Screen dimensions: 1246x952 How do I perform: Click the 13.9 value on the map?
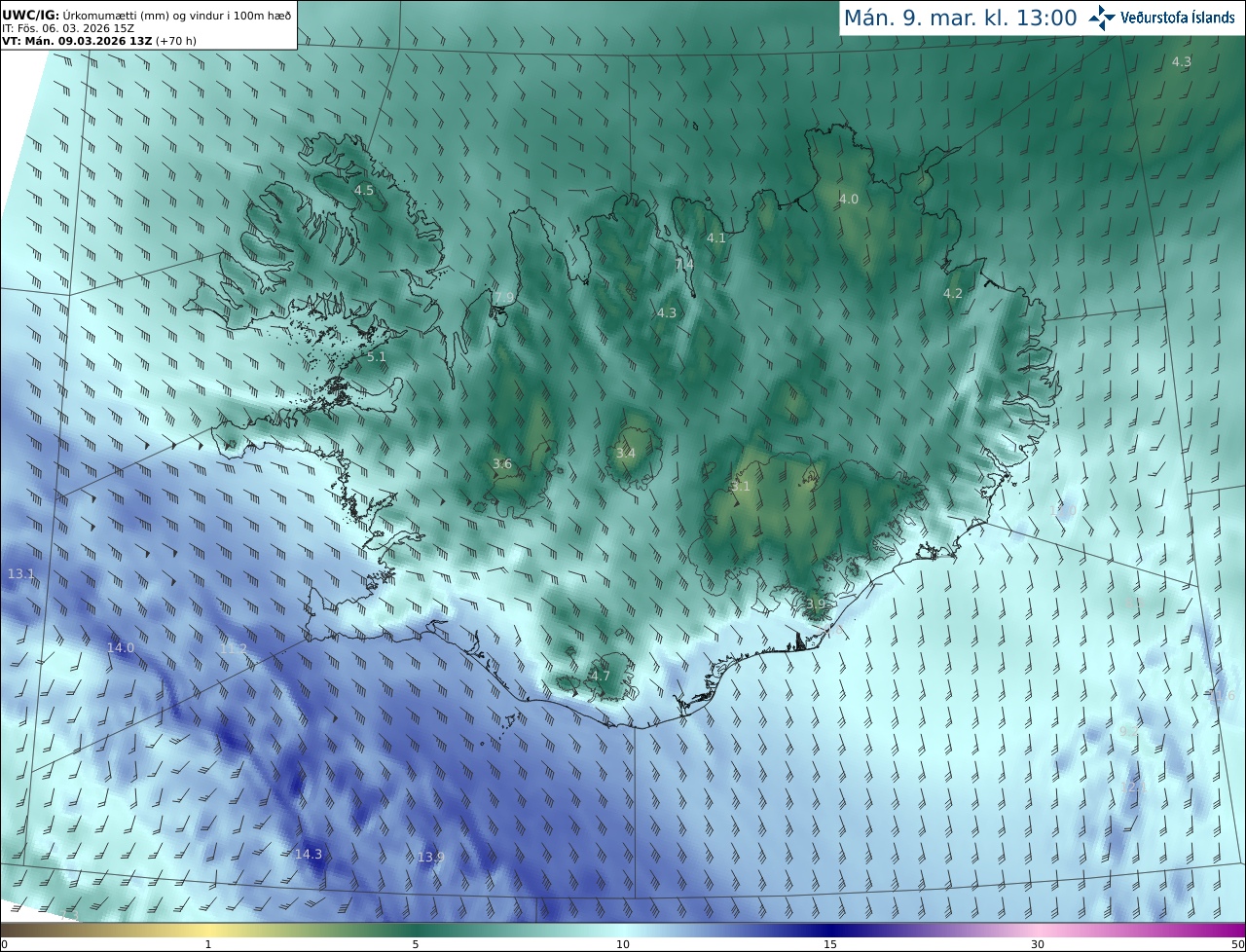[x=431, y=857]
